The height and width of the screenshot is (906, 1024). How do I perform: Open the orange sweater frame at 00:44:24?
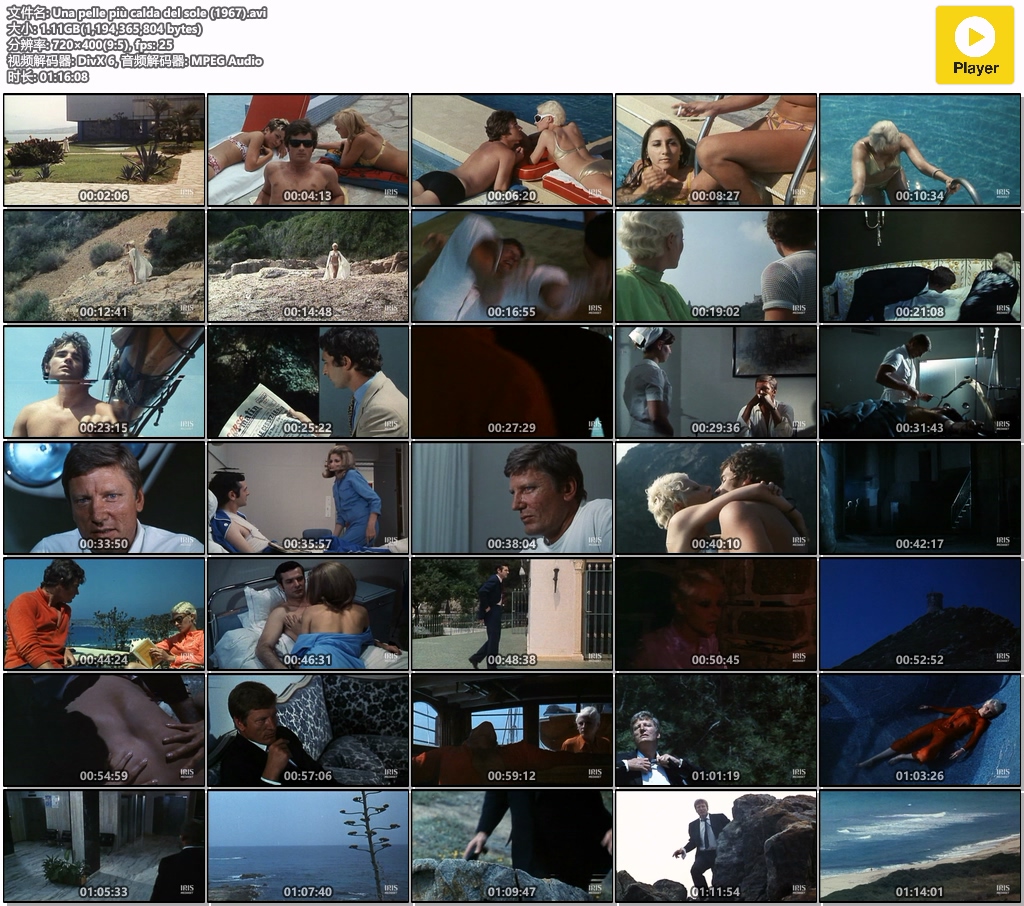point(104,614)
